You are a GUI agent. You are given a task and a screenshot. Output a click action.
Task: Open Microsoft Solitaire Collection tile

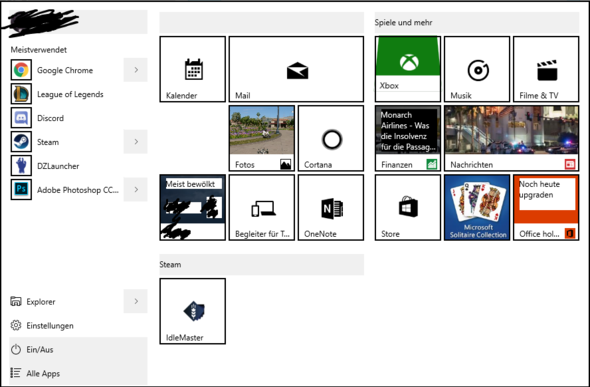click(477, 208)
